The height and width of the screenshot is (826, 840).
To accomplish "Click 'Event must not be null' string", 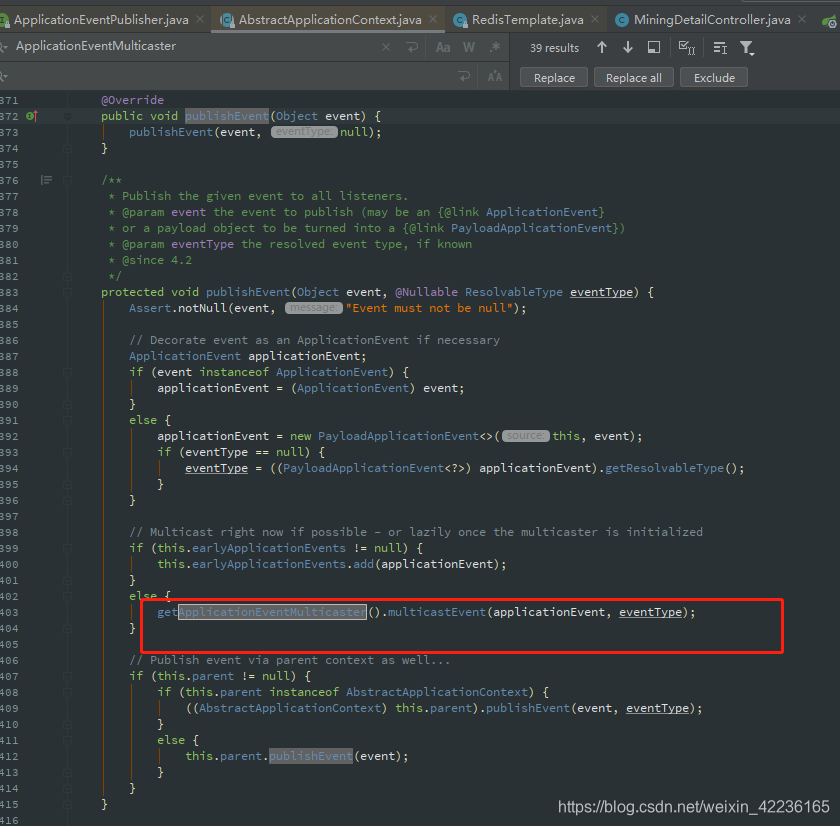I will [x=432, y=309].
